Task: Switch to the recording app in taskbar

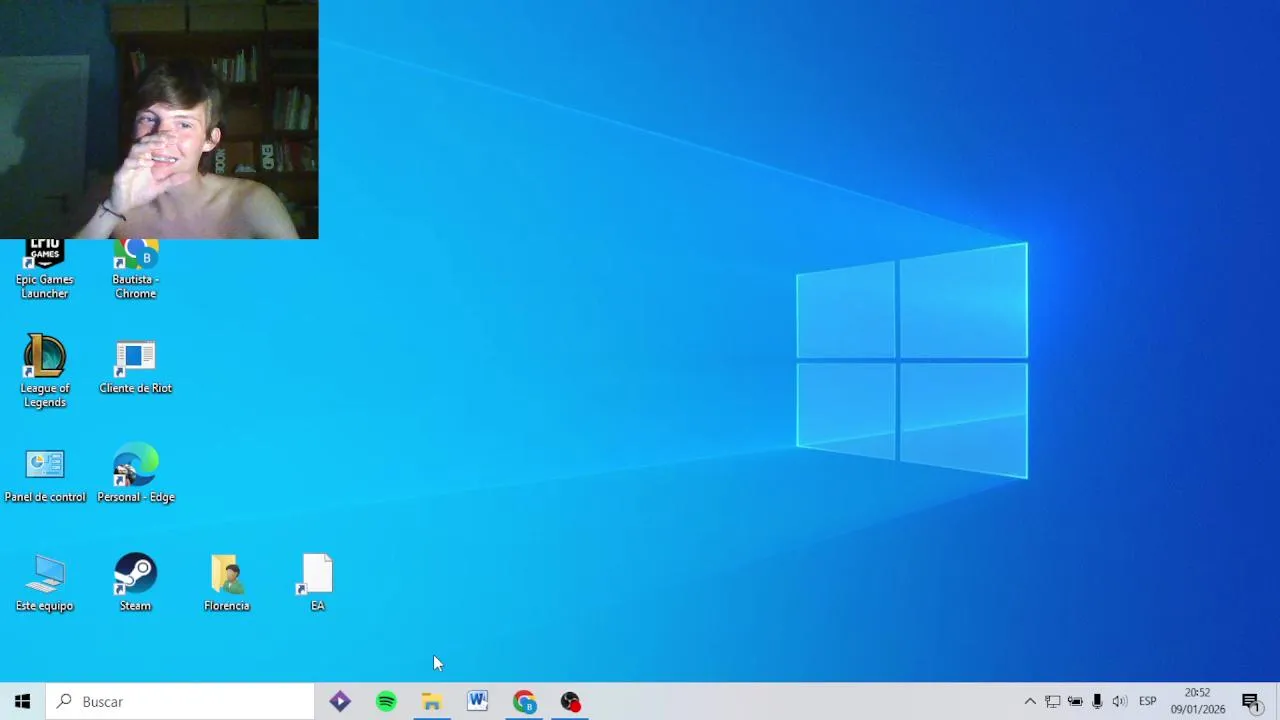Action: pyautogui.click(x=570, y=702)
